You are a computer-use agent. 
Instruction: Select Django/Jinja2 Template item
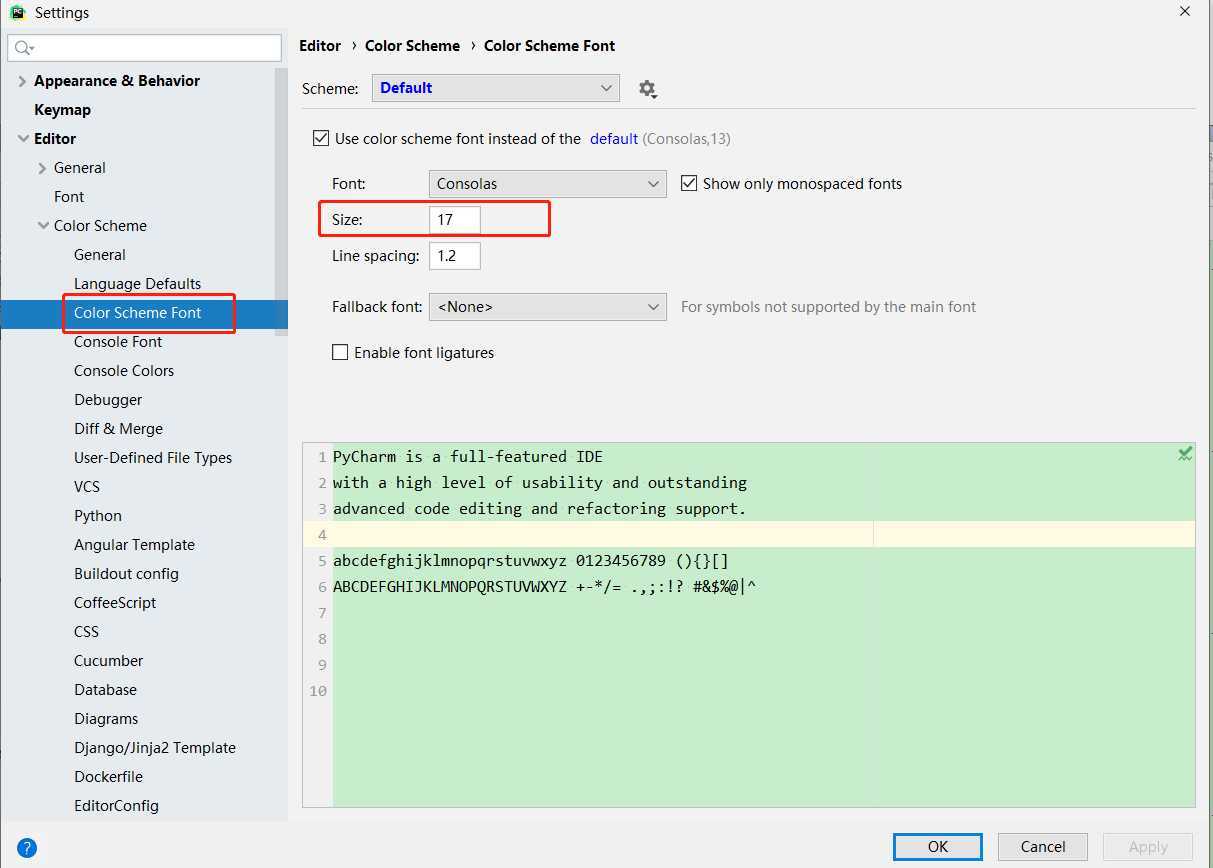pos(155,748)
